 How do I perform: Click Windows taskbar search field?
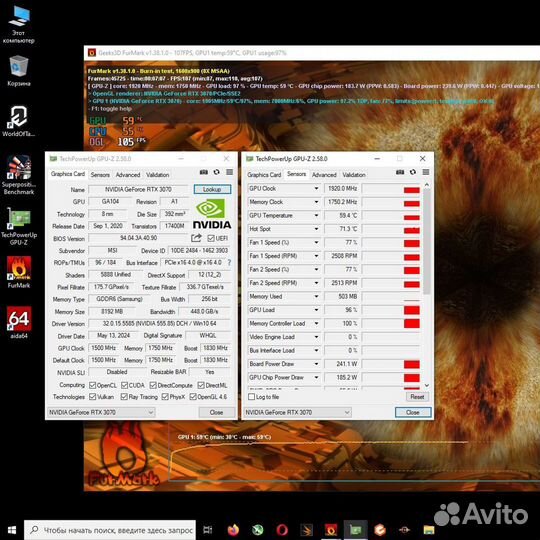click(110, 530)
